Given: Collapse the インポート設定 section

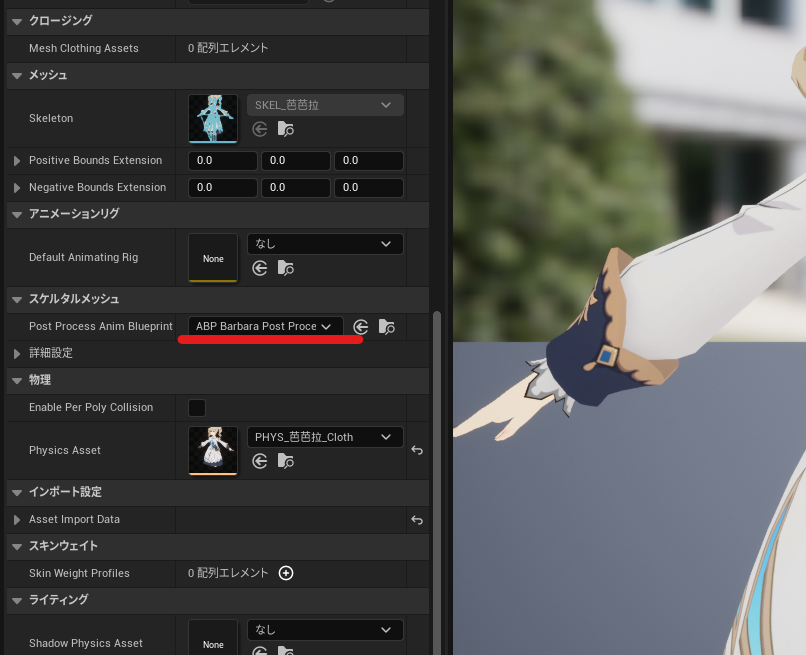Looking at the screenshot, I should coord(17,493).
